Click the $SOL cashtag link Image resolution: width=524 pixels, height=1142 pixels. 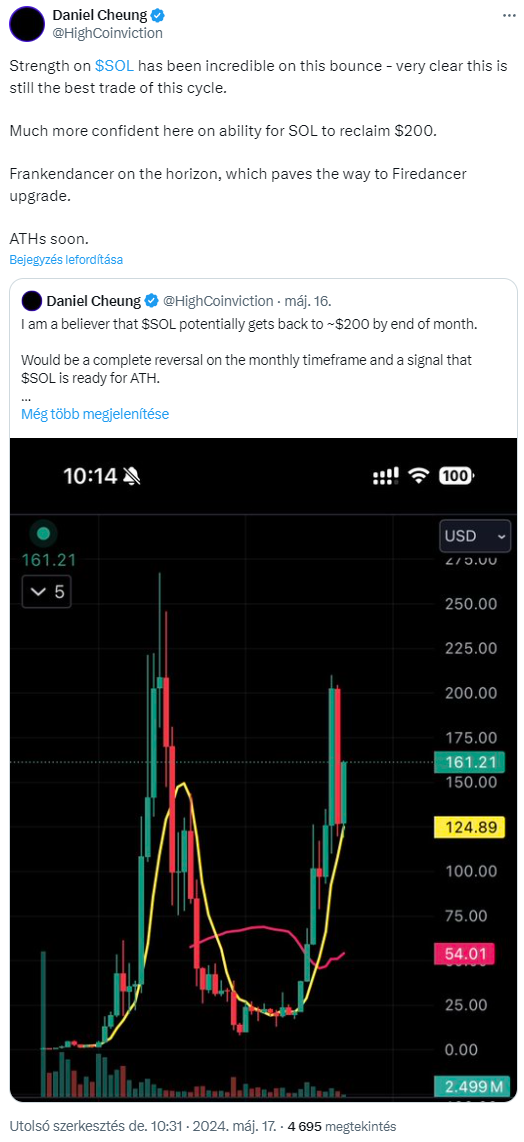(114, 66)
